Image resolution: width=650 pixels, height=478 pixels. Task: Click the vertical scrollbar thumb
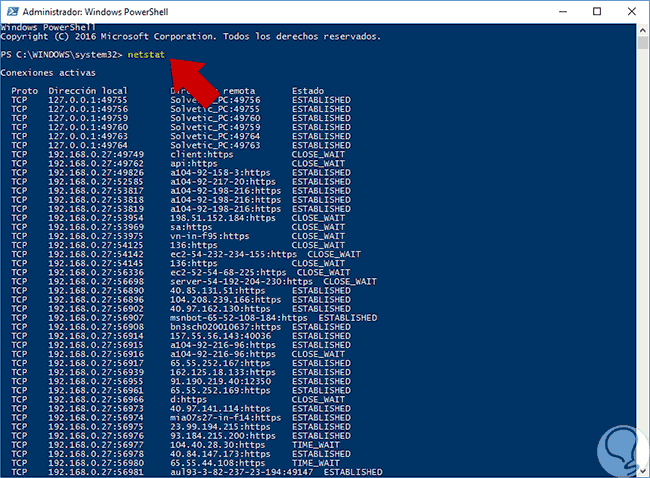click(643, 43)
